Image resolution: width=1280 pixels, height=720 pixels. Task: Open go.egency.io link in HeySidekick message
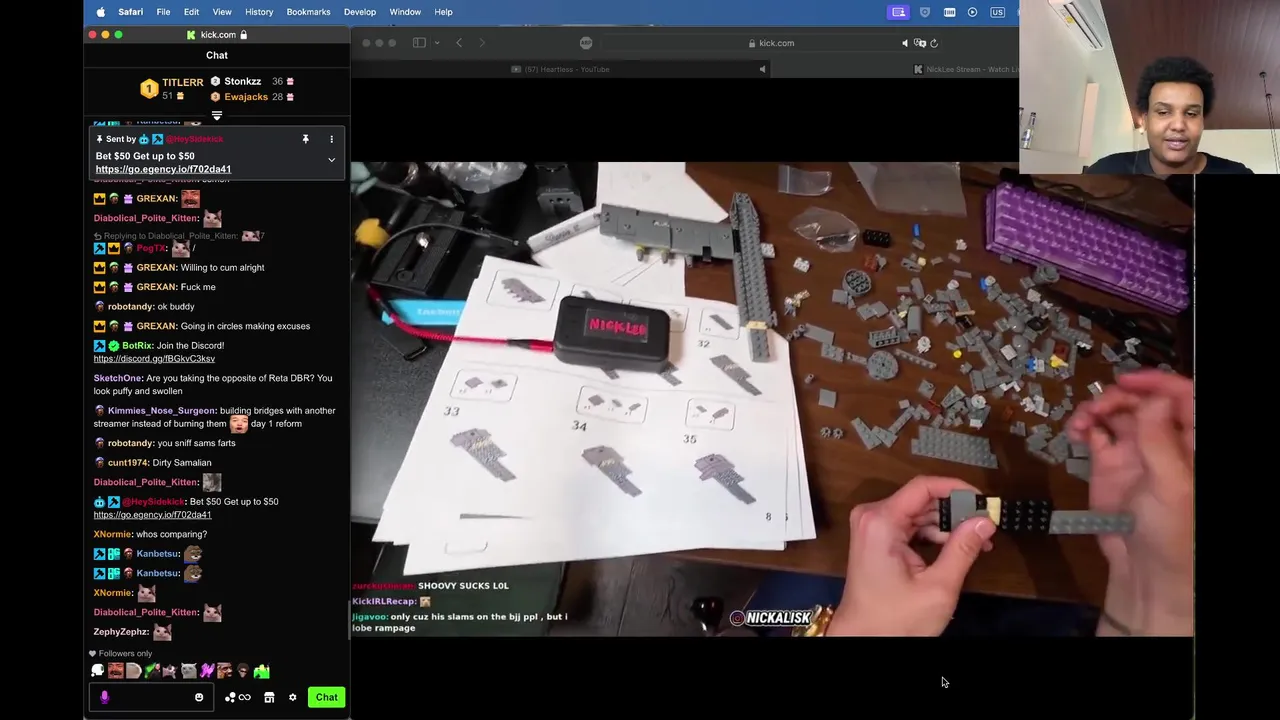152,515
